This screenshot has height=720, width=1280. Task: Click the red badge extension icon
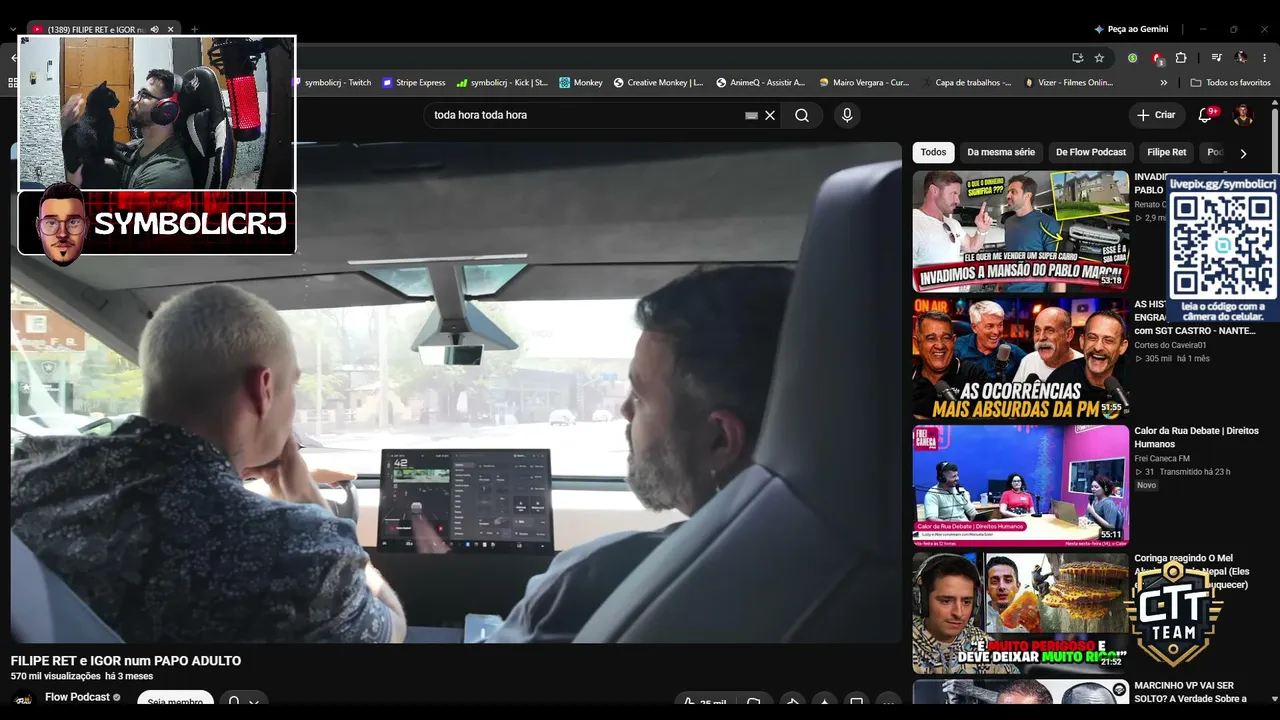click(1157, 58)
